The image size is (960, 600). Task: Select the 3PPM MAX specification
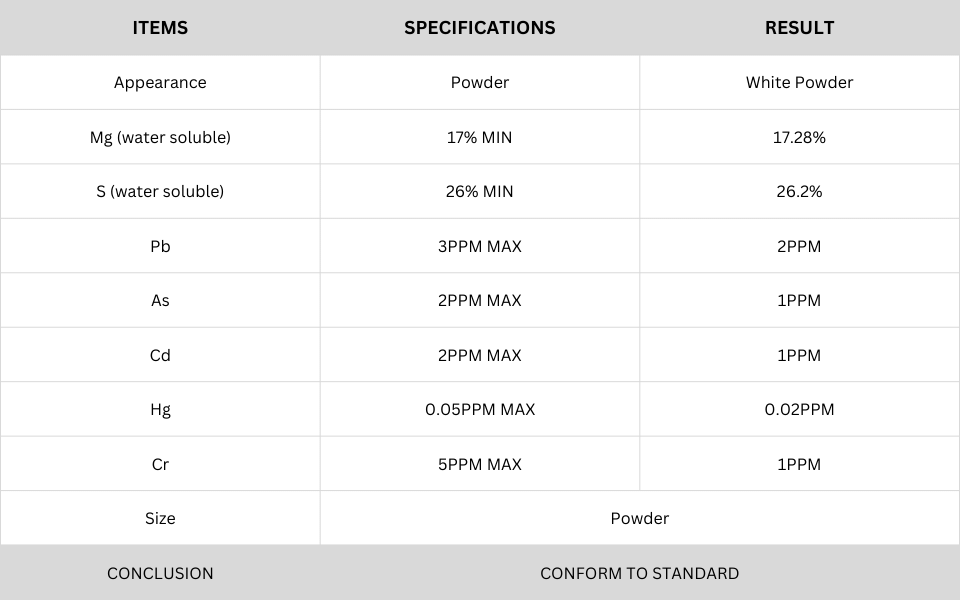pyautogui.click(x=480, y=246)
